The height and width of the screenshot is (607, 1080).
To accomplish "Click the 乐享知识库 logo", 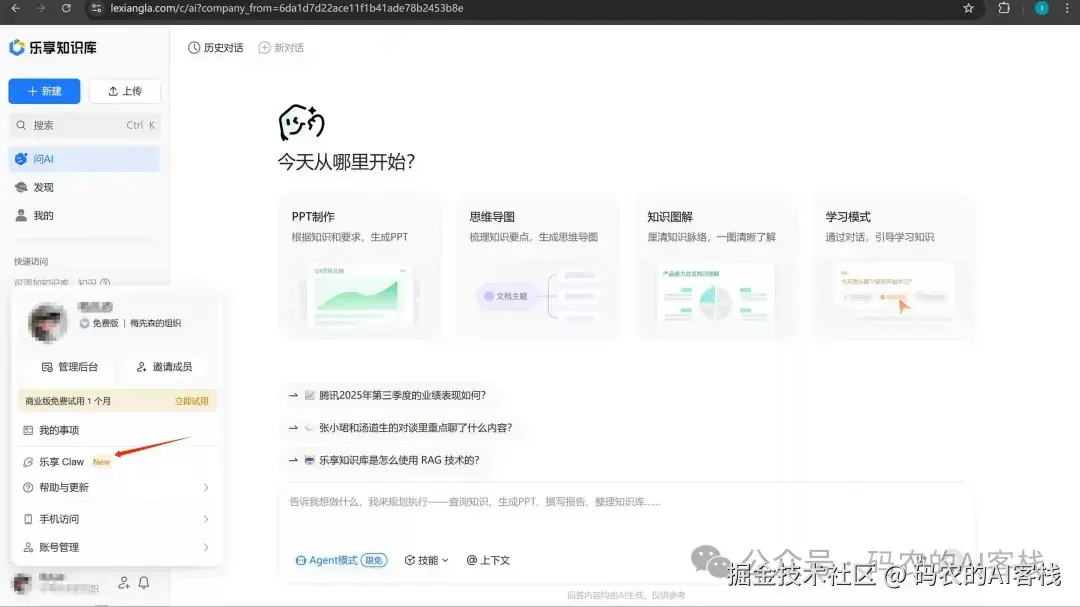I will coord(52,48).
